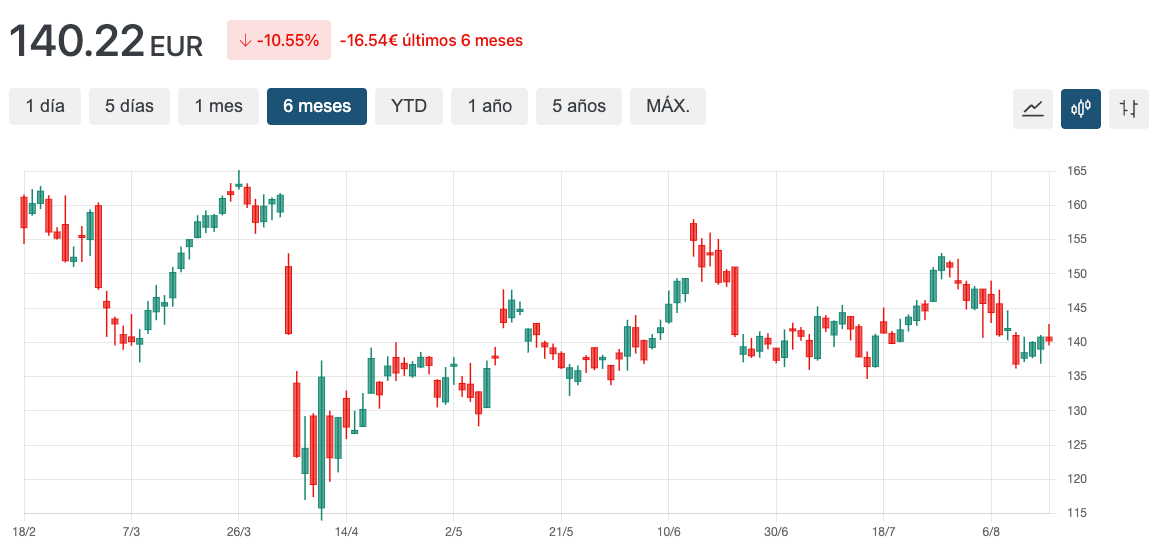Screen dimensions: 1160x554
Task: Click the 140.22 EUR price
Action: coord(106,42)
